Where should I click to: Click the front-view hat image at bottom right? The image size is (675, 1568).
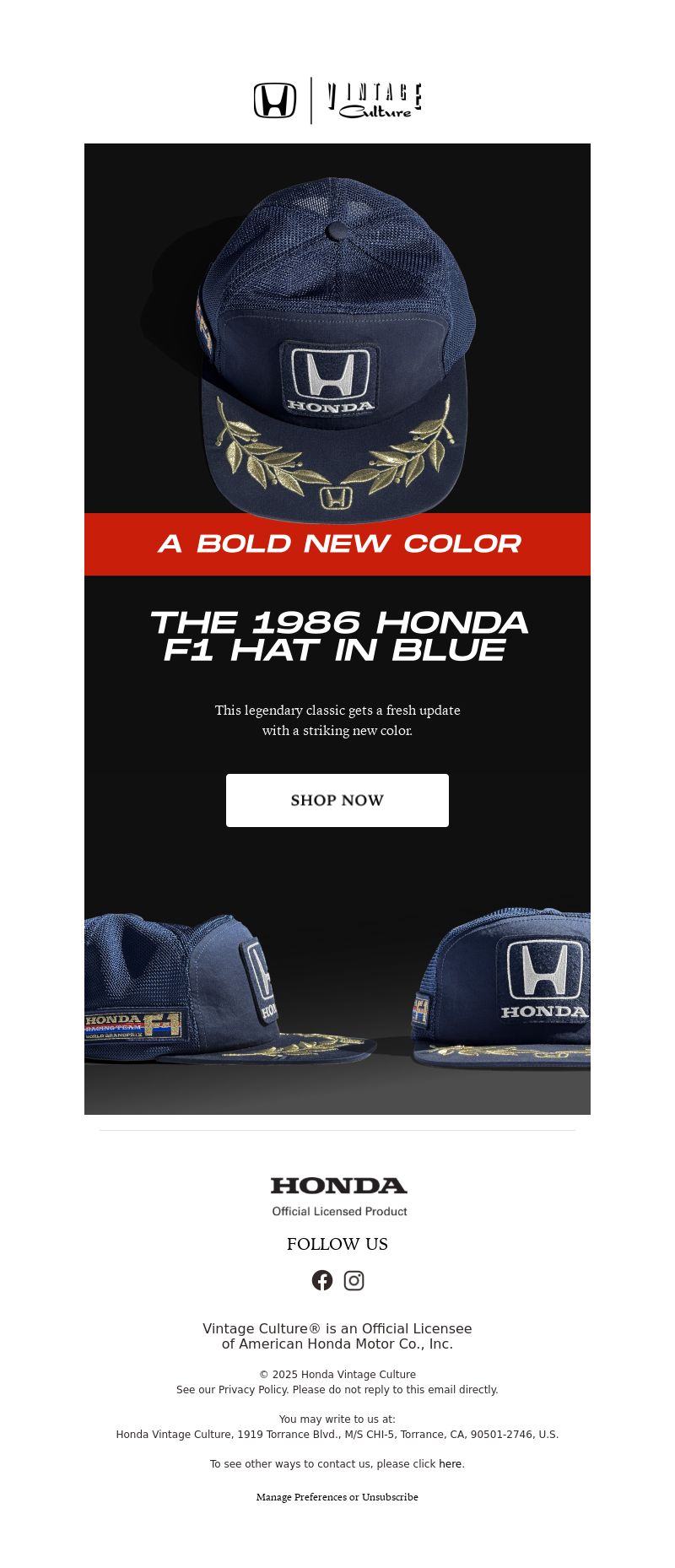point(504,987)
